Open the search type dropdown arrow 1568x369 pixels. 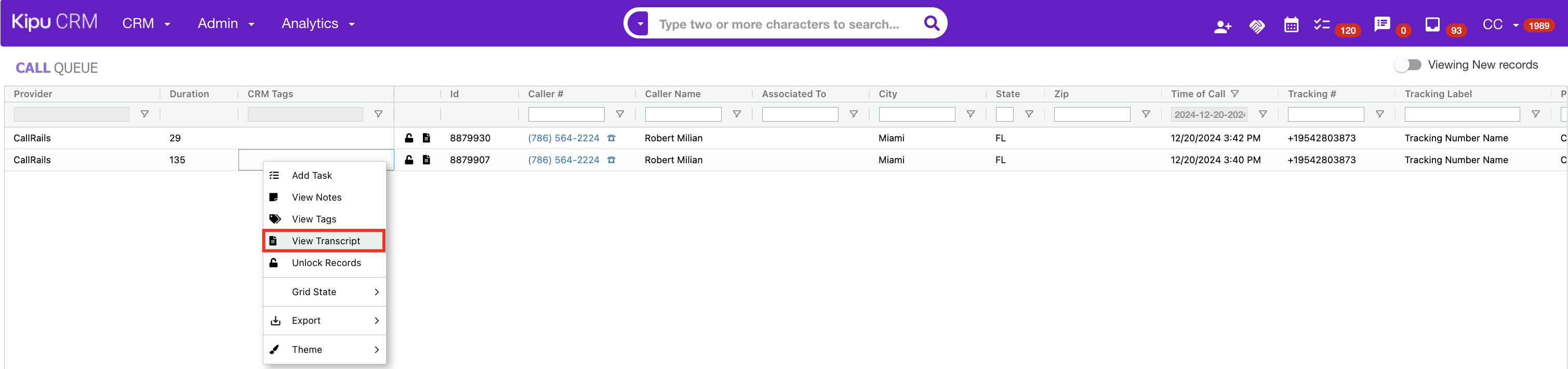pyautogui.click(x=640, y=24)
